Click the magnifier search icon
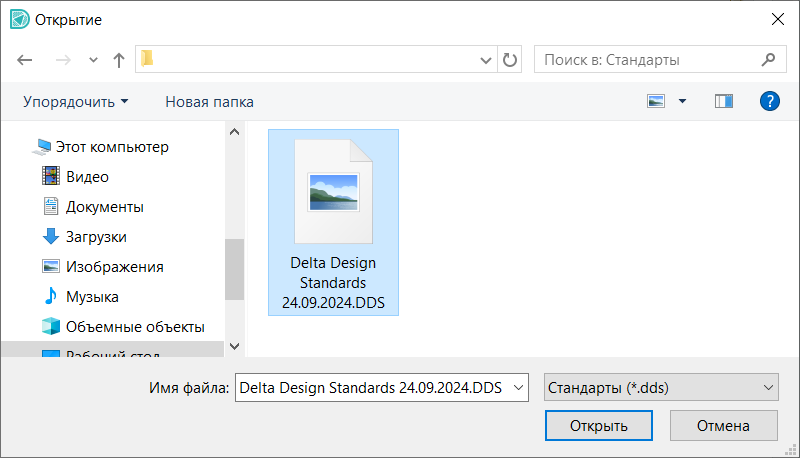Image resolution: width=800 pixels, height=458 pixels. tap(768, 60)
